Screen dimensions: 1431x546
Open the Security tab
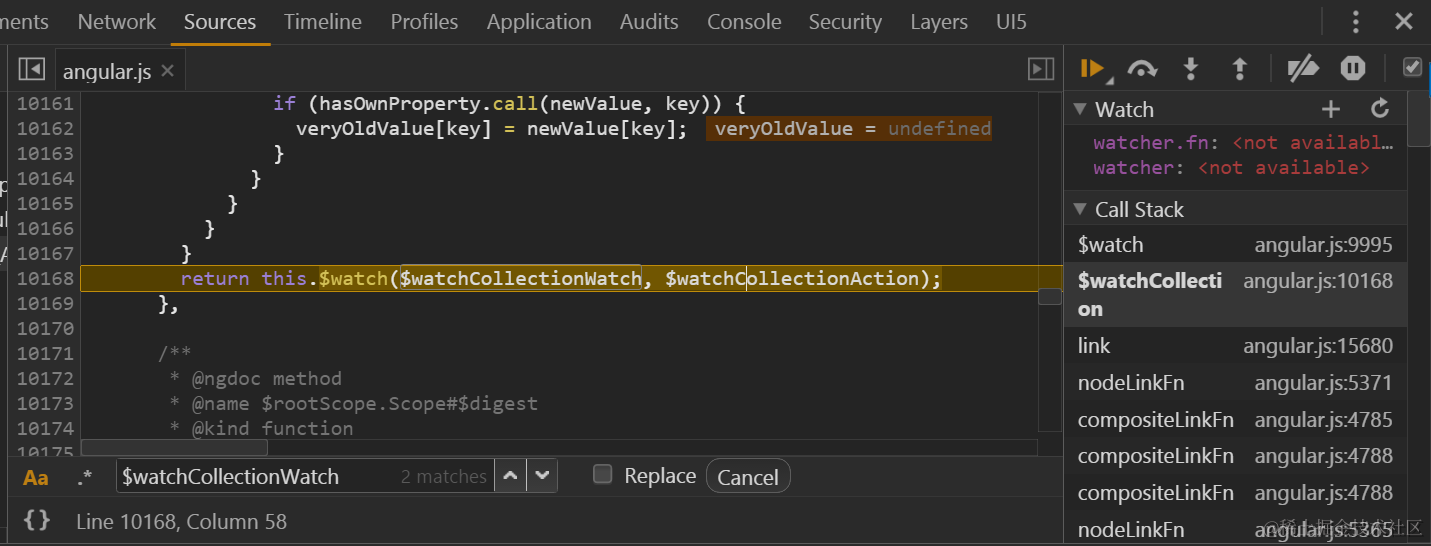click(845, 22)
